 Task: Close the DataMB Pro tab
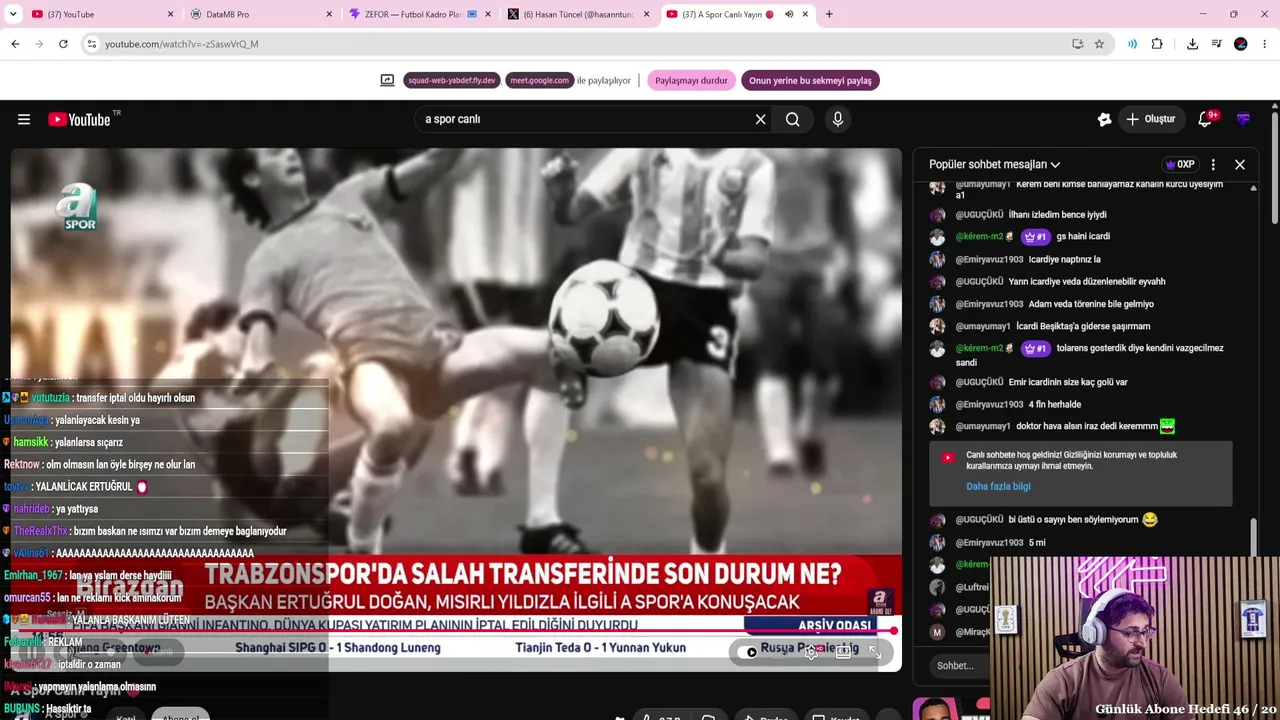[329, 14]
